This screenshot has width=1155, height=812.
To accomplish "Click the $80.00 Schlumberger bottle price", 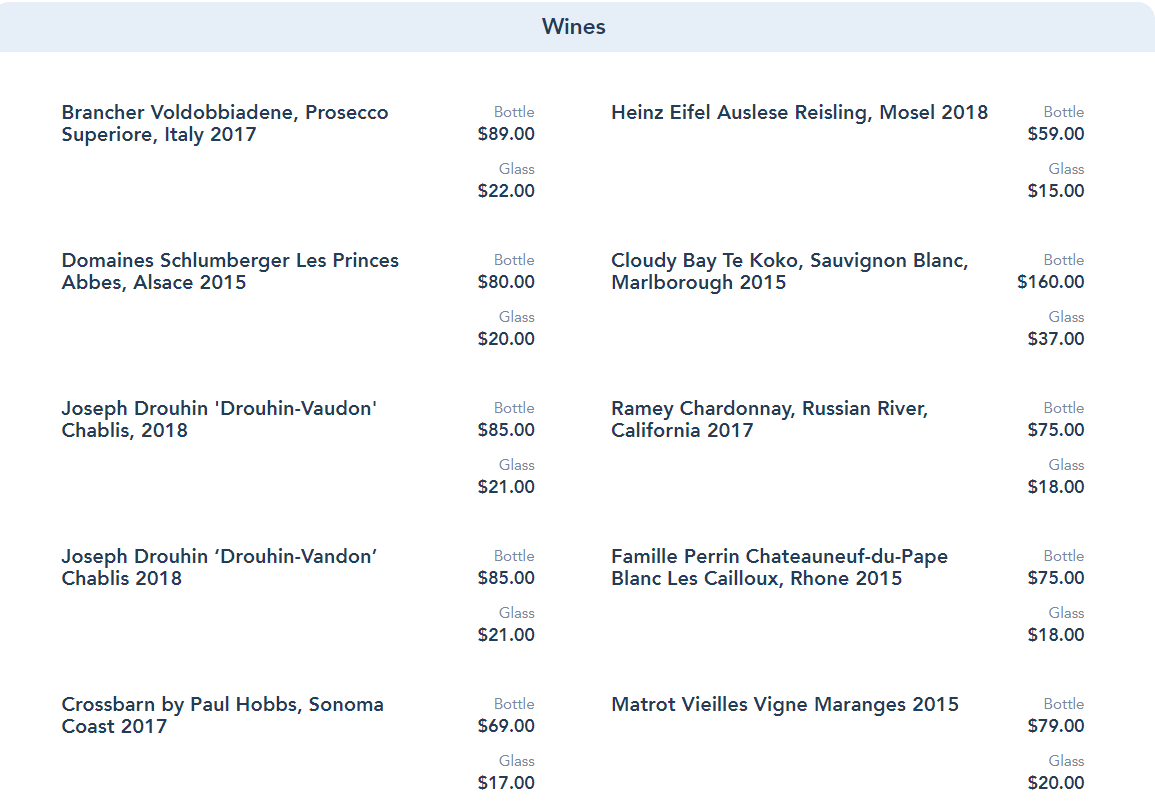I will pos(506,282).
